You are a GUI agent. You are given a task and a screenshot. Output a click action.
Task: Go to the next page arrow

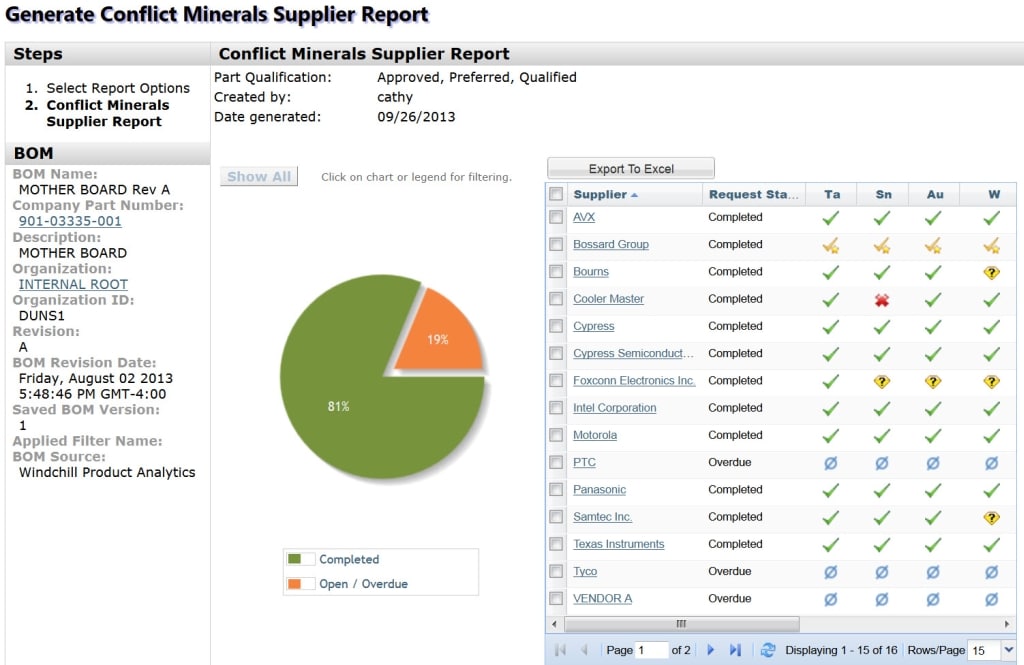(x=711, y=650)
